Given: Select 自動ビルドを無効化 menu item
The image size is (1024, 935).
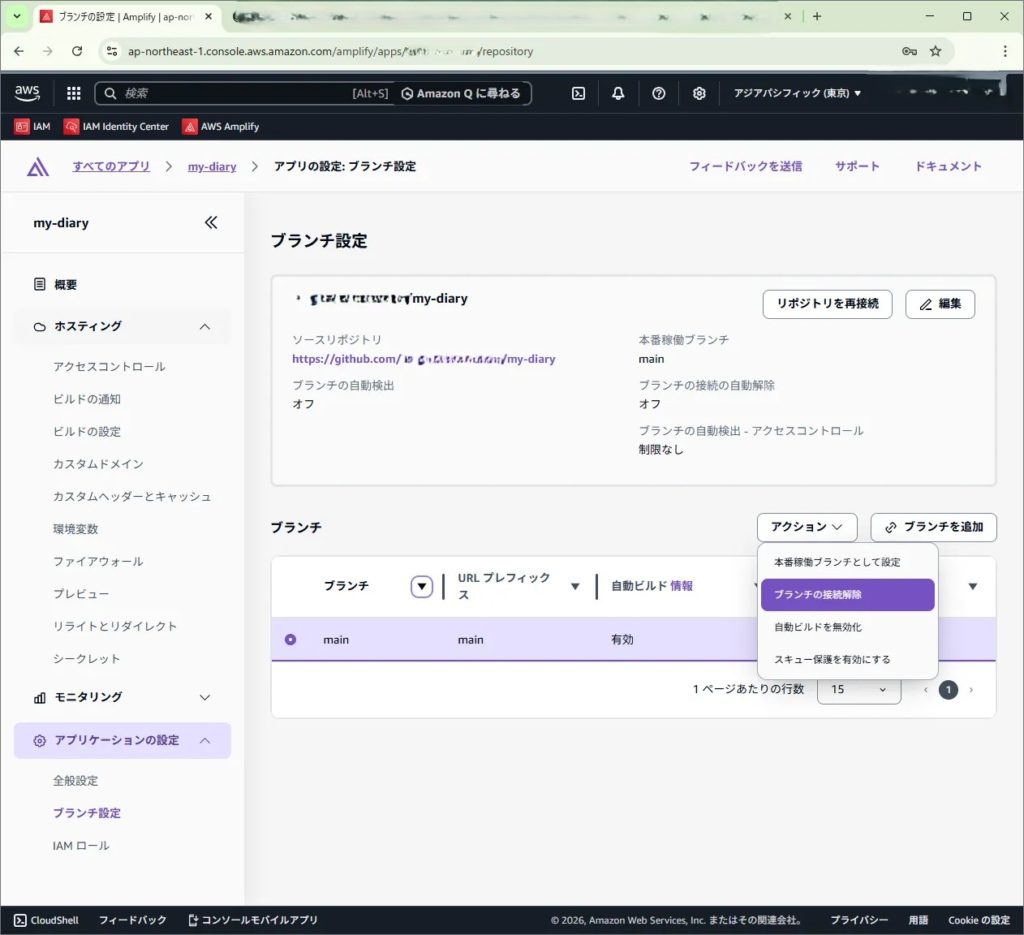Looking at the screenshot, I should 818,627.
